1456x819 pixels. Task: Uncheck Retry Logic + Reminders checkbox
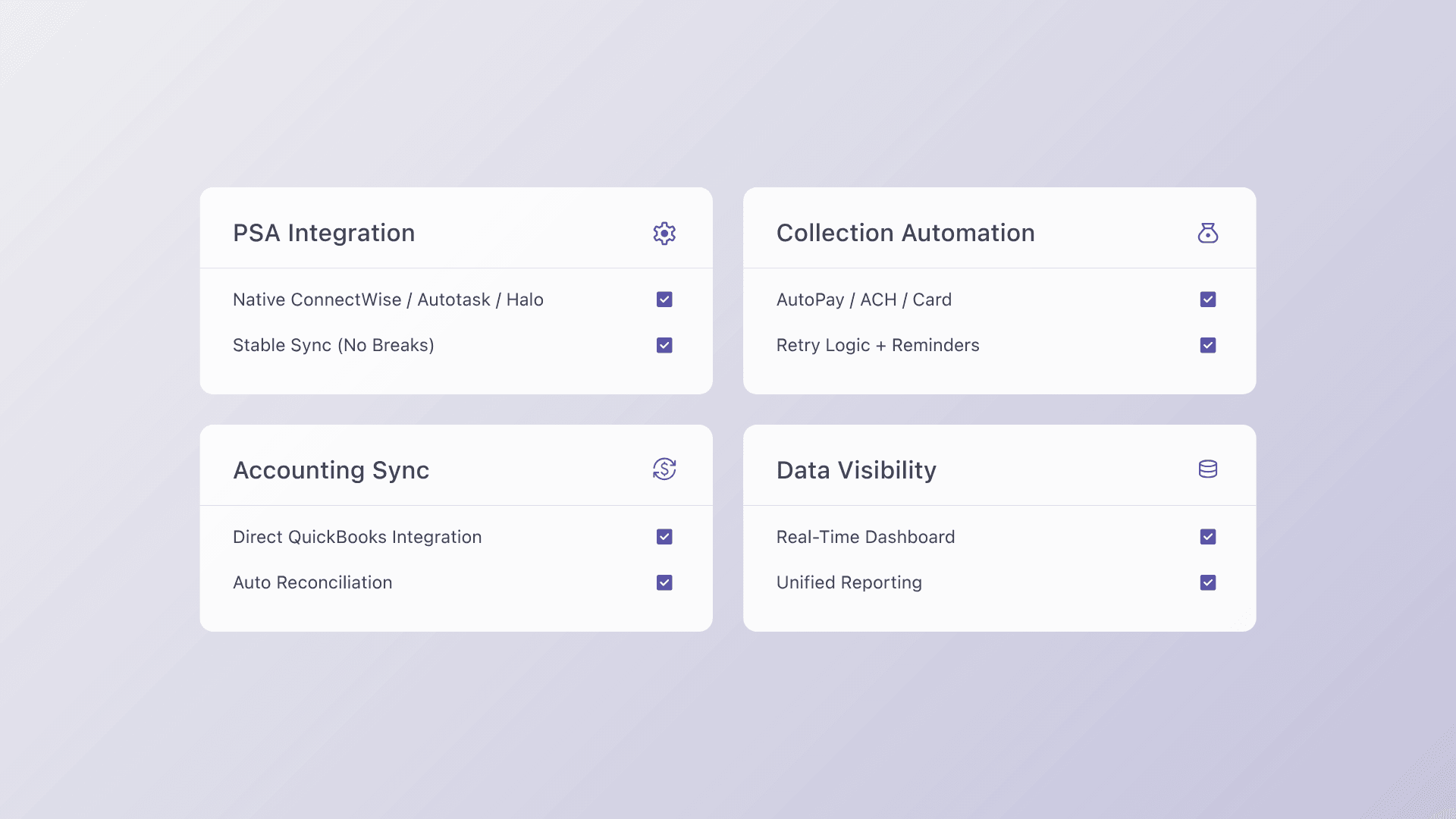[1208, 346]
